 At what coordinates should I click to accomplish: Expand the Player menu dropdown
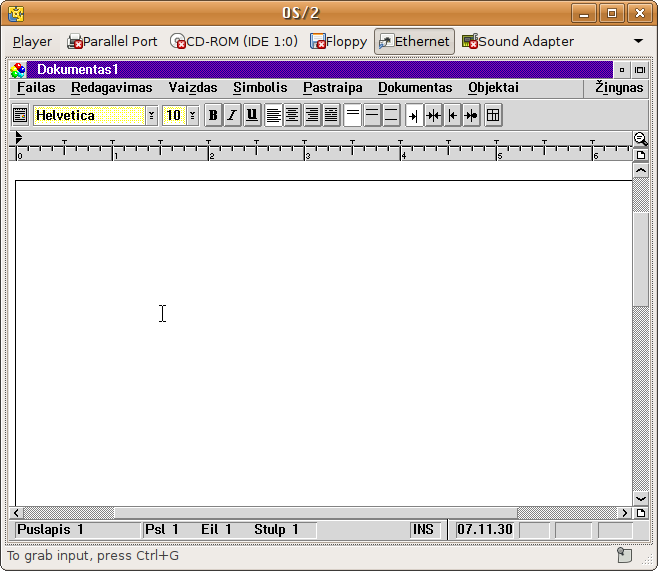[x=32, y=42]
